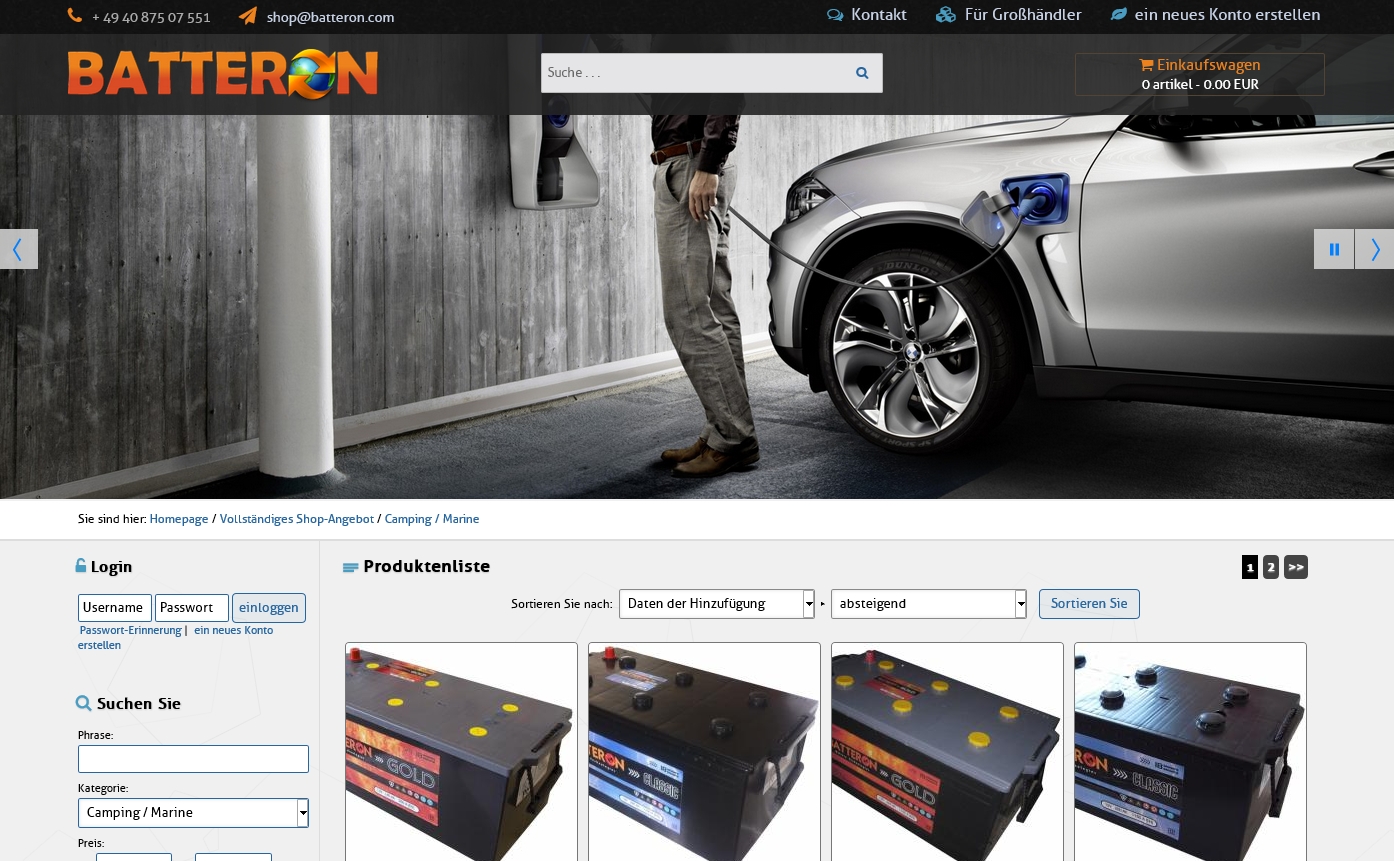Open the 'Für Großhändler' menu item
Viewport: 1394px width, 861px height.
tap(1022, 15)
